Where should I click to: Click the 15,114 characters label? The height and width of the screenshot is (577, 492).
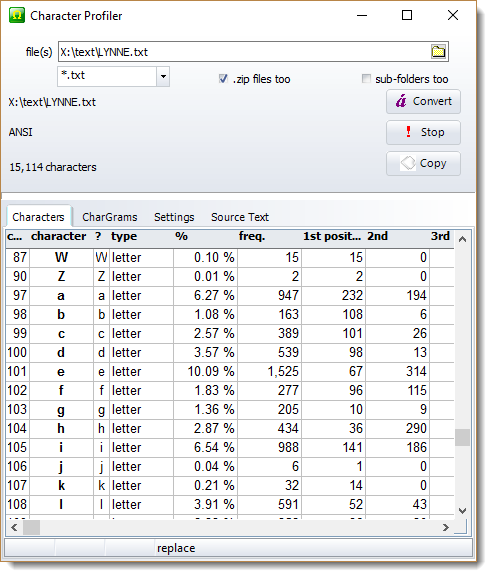click(53, 167)
